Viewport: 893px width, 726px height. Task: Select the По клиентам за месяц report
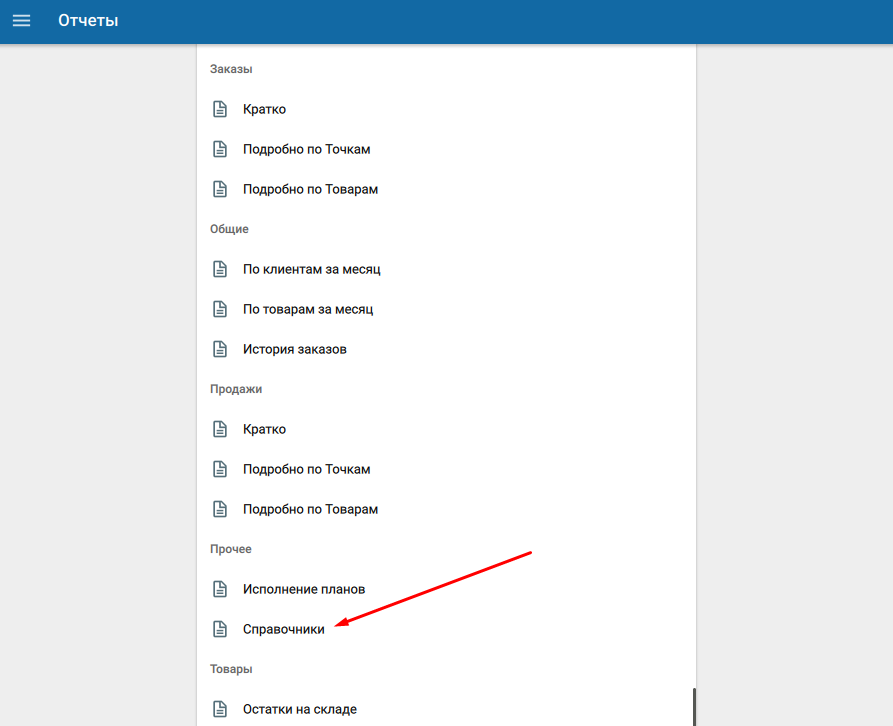pyautogui.click(x=311, y=269)
